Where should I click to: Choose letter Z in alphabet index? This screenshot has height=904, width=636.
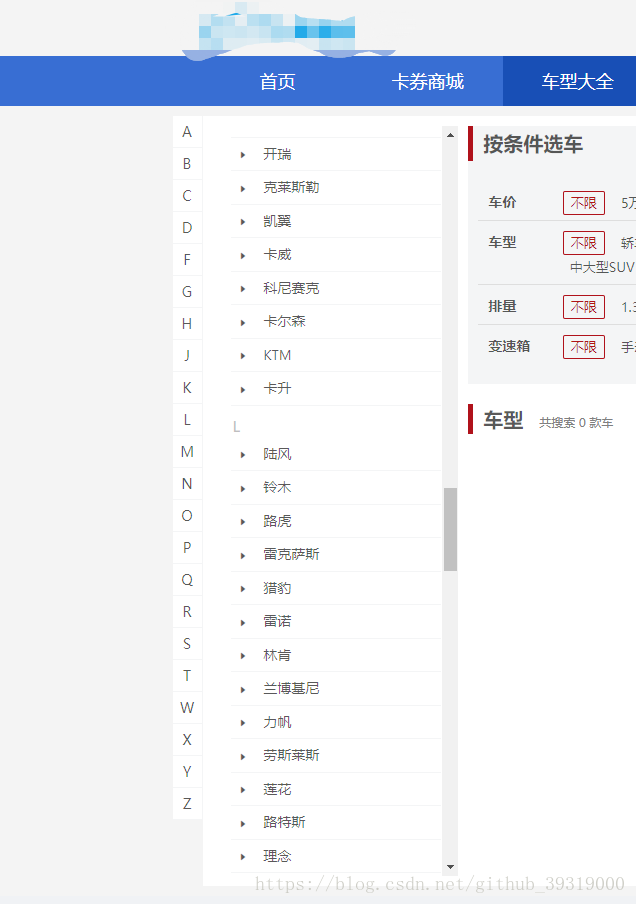pyautogui.click(x=187, y=804)
